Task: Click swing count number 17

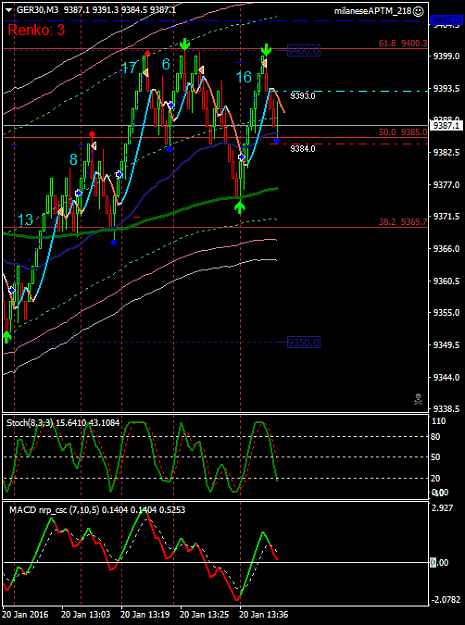Action: click(129, 68)
